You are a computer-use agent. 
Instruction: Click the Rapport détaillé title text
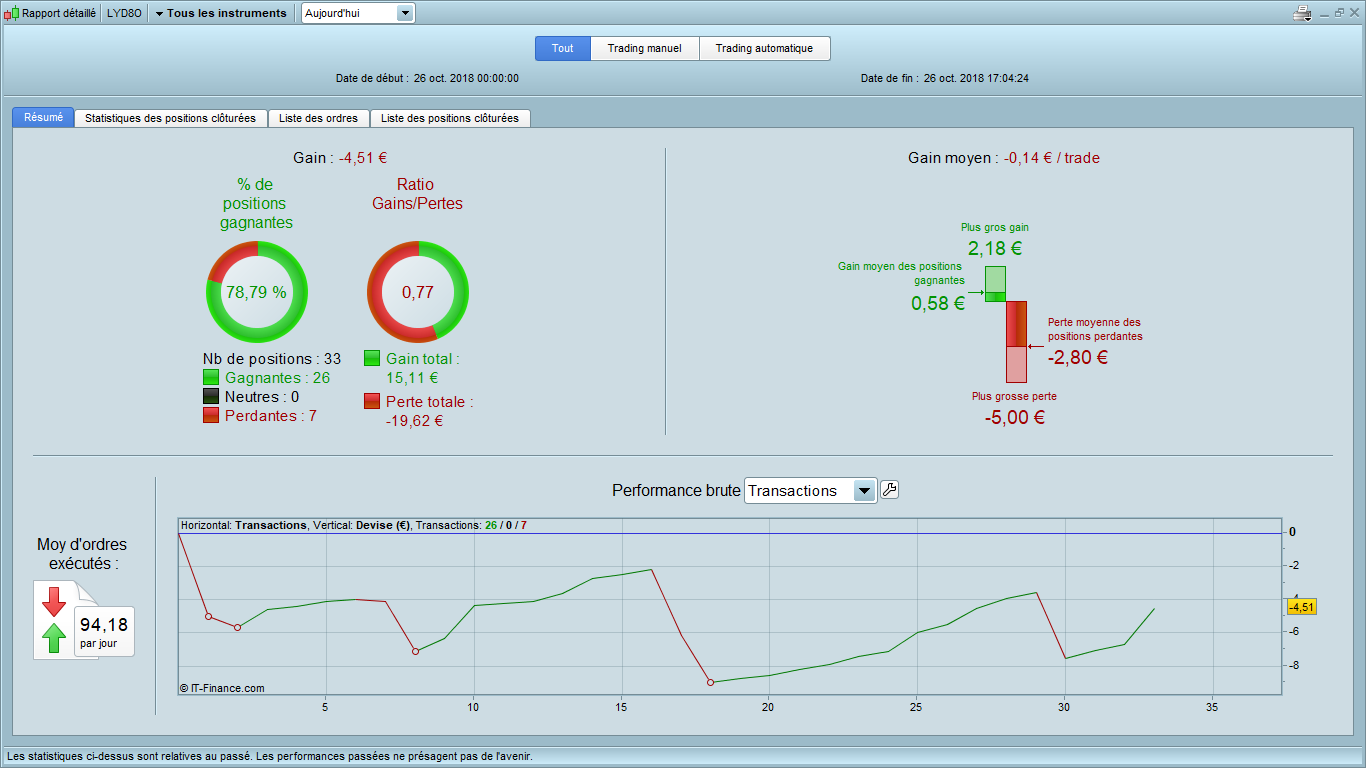[x=59, y=13]
